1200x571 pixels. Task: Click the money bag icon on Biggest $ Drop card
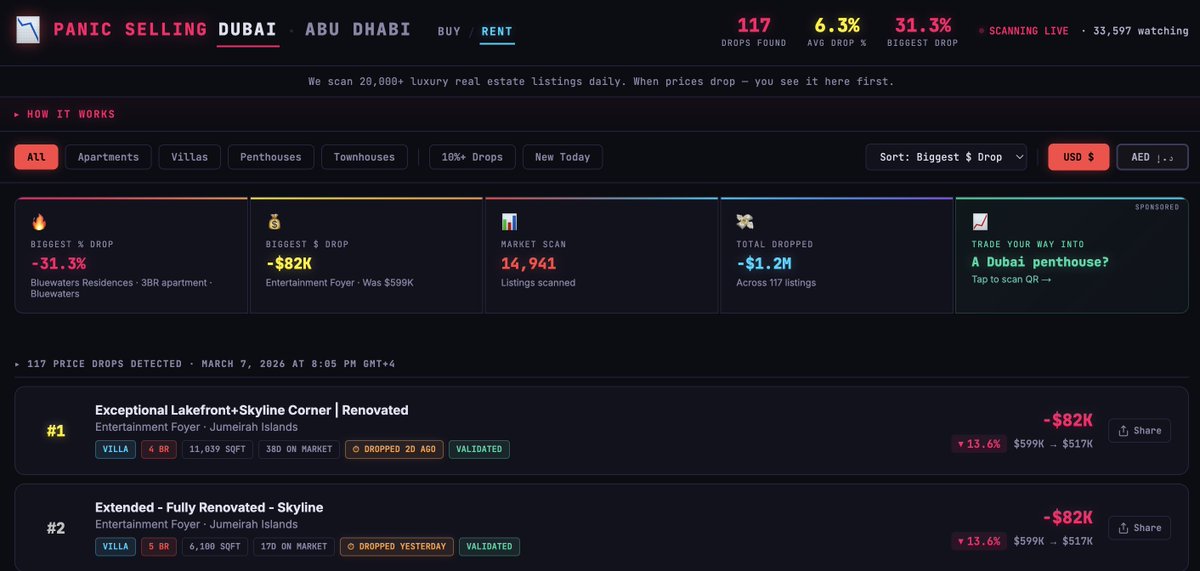click(x=274, y=222)
